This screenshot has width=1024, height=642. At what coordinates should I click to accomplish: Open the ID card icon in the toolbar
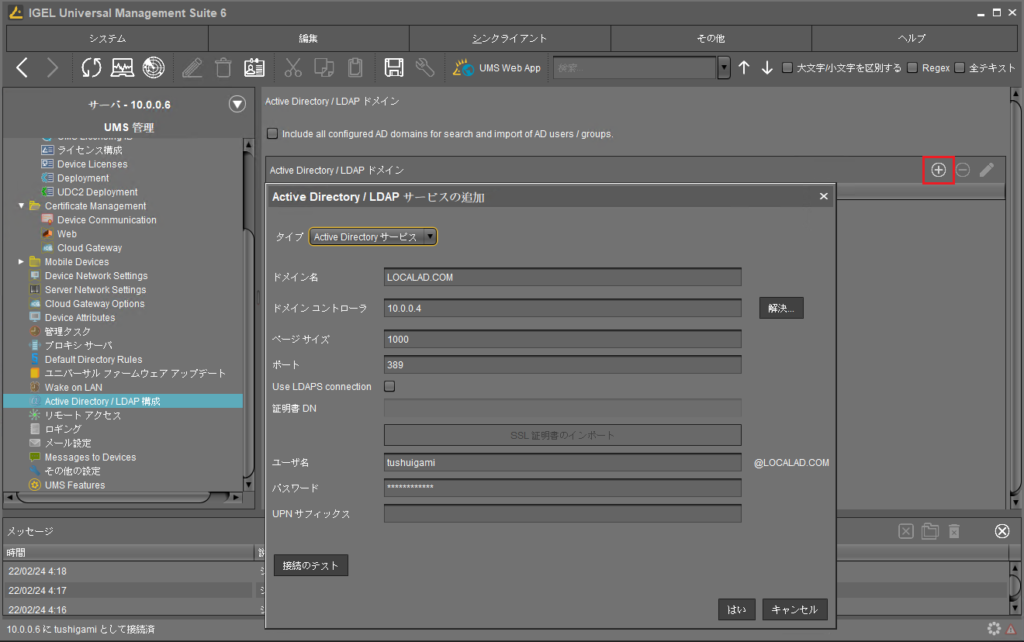[x=254, y=67]
